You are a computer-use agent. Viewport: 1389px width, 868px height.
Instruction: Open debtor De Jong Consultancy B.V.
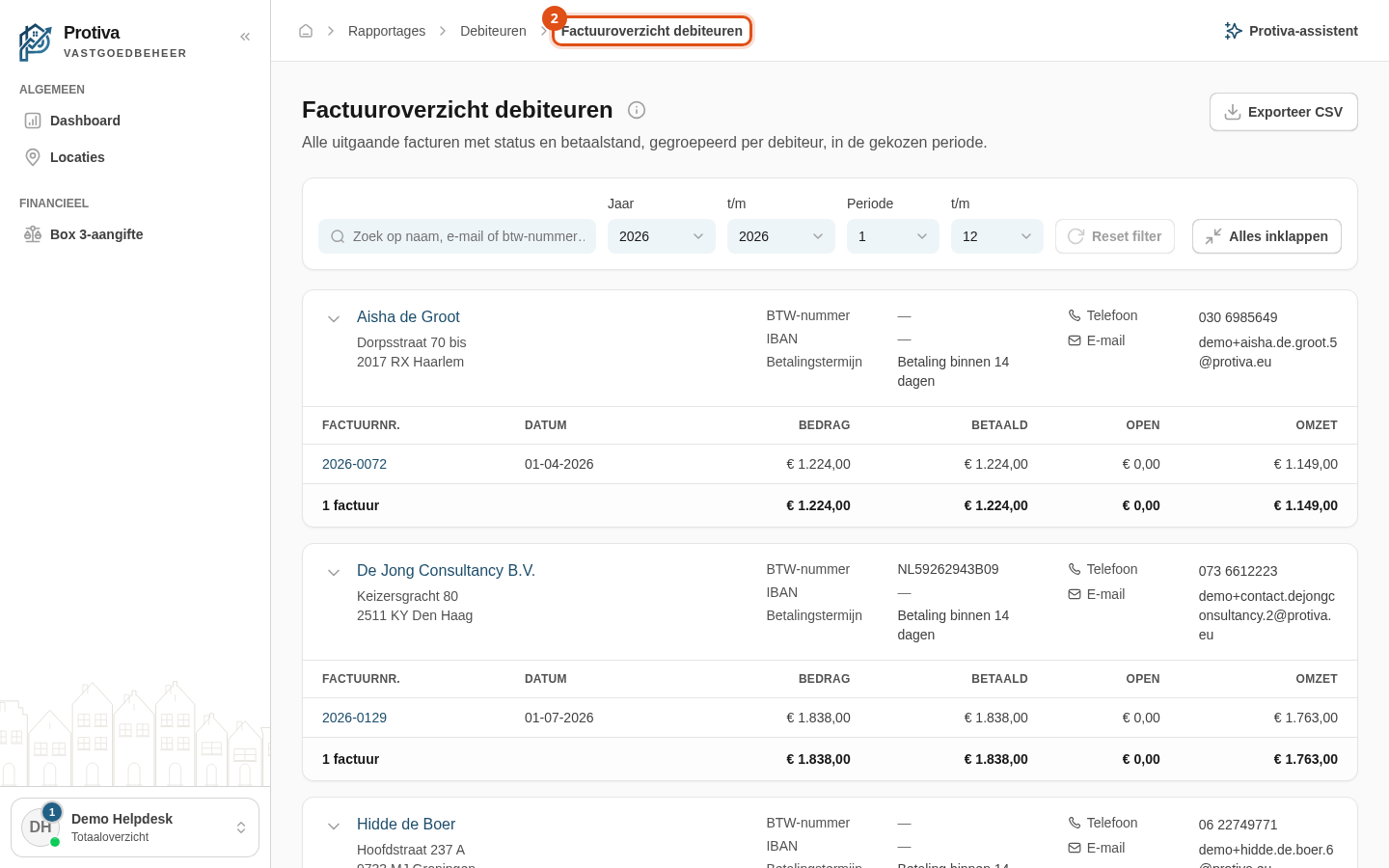point(446,570)
